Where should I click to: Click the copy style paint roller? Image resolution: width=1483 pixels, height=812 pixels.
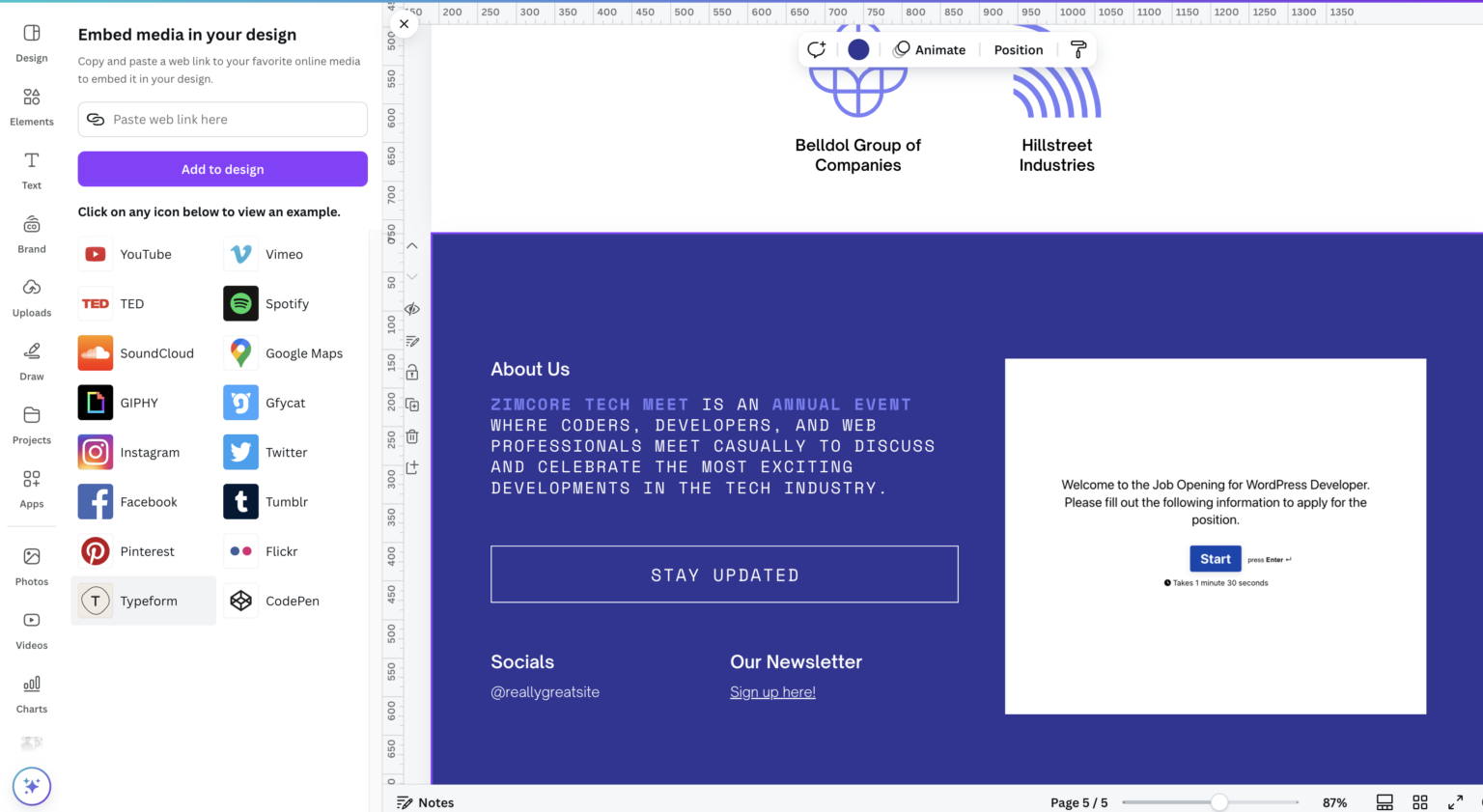click(1078, 49)
